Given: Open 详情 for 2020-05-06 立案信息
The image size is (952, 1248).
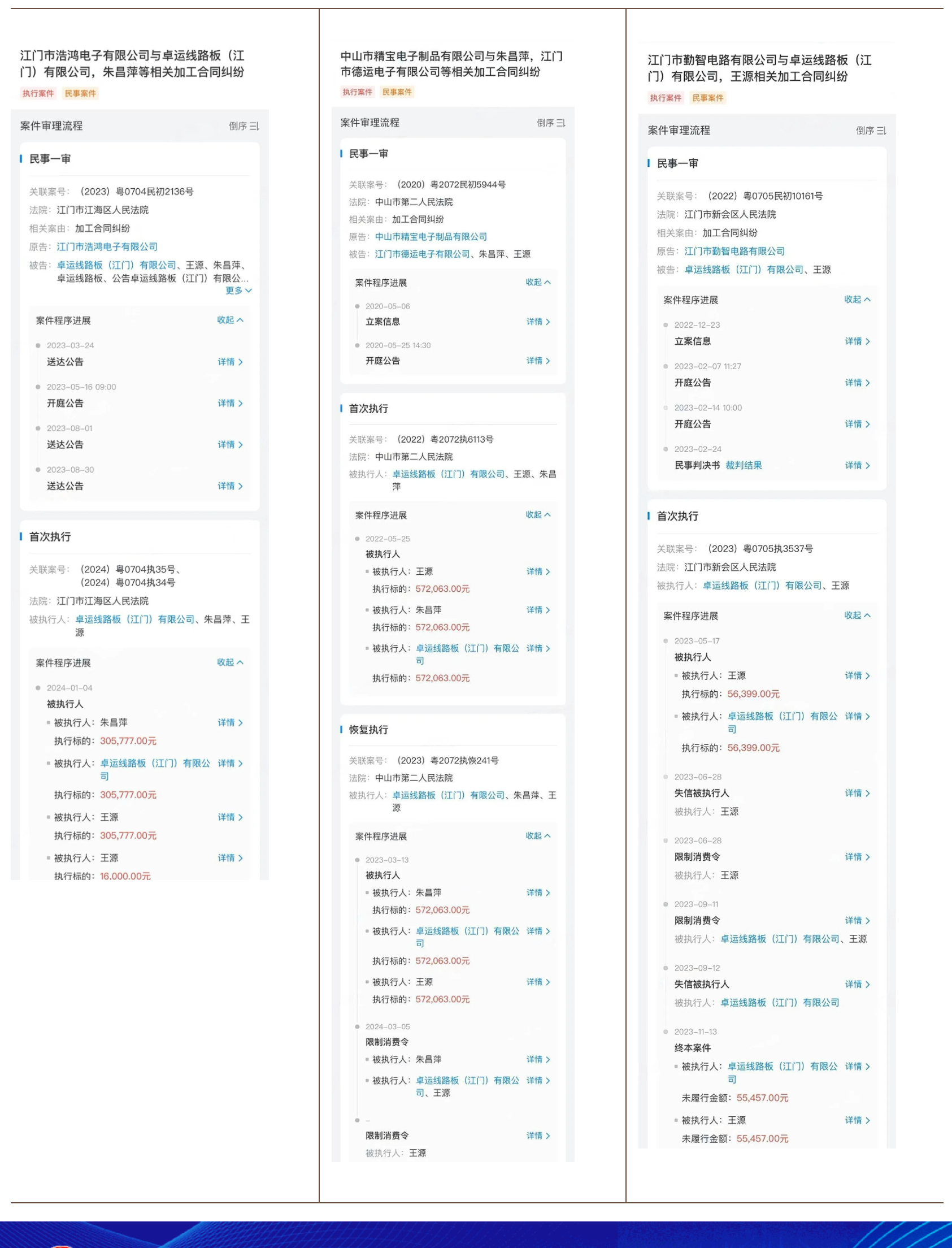Looking at the screenshot, I should pos(538,322).
